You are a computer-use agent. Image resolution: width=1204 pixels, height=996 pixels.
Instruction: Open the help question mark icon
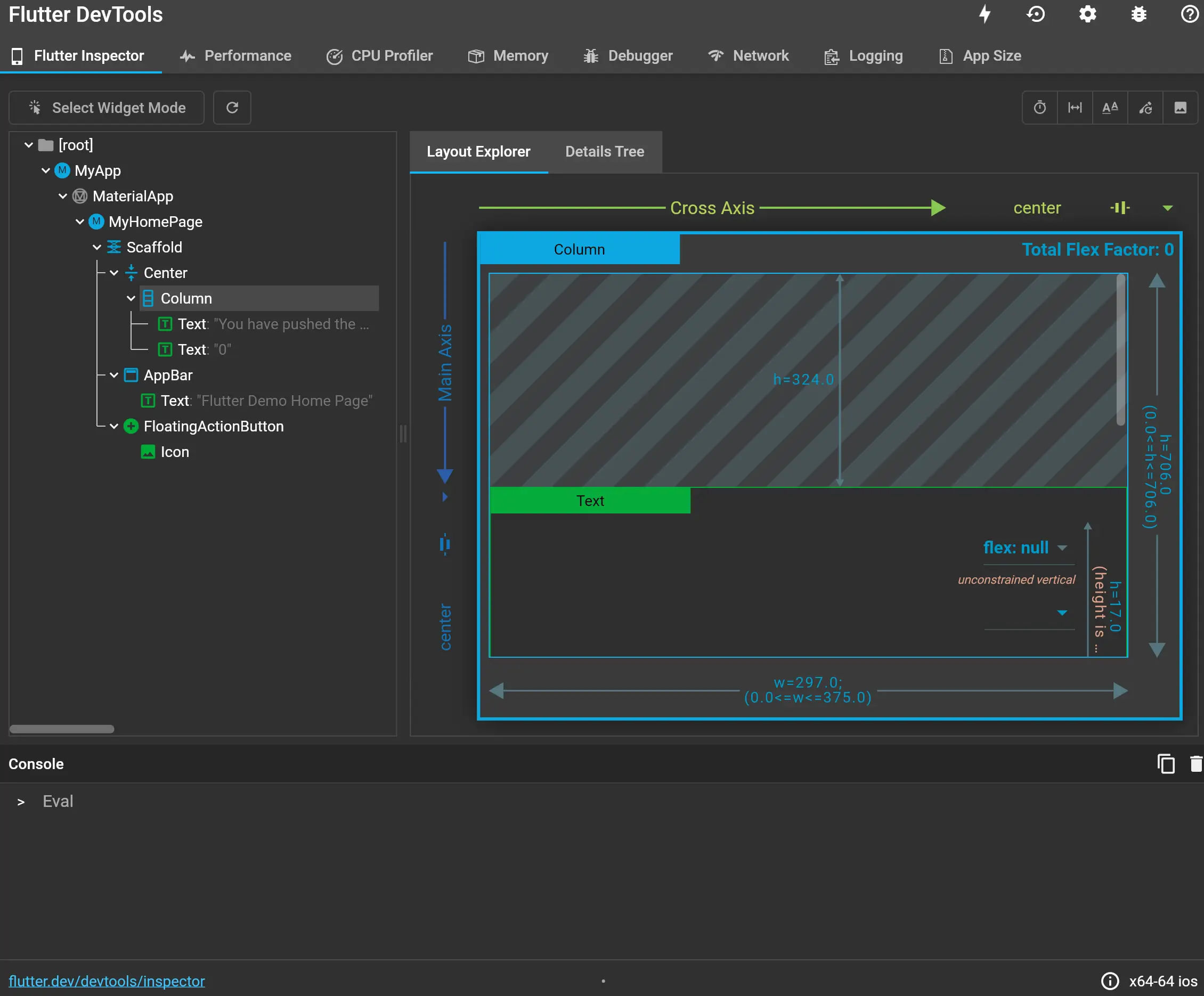[1189, 14]
